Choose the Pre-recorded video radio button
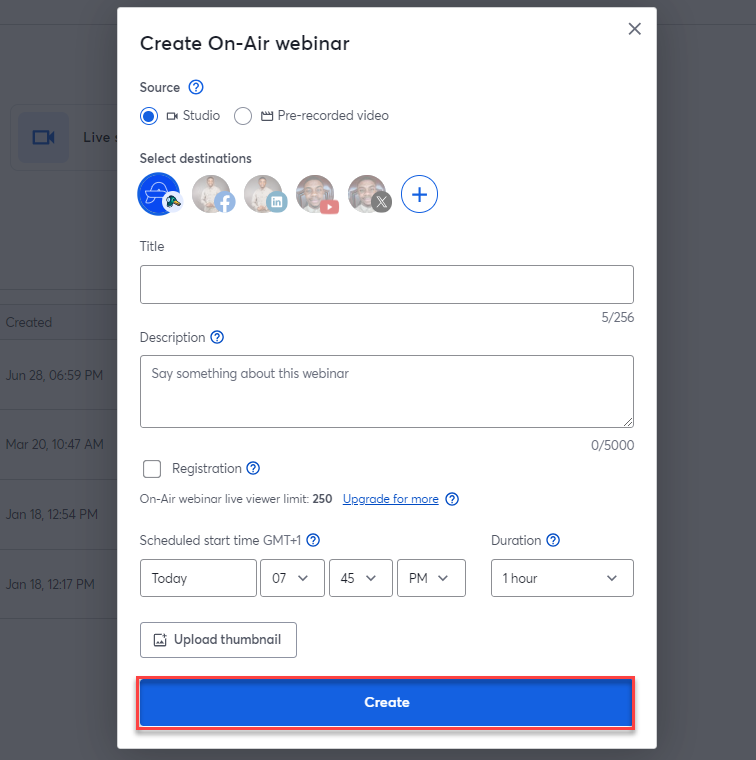Viewport: 756px width, 760px height. pos(243,116)
